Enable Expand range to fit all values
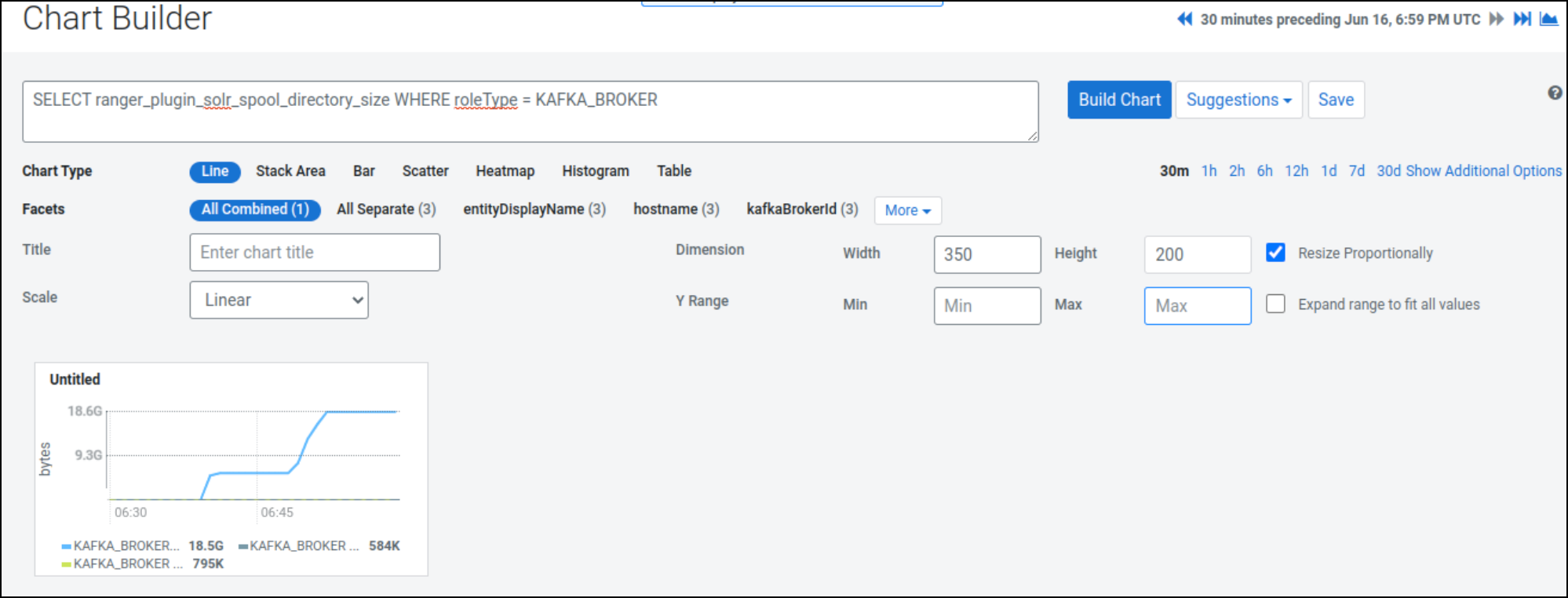Screen dimensions: 1568x598 click(1275, 304)
